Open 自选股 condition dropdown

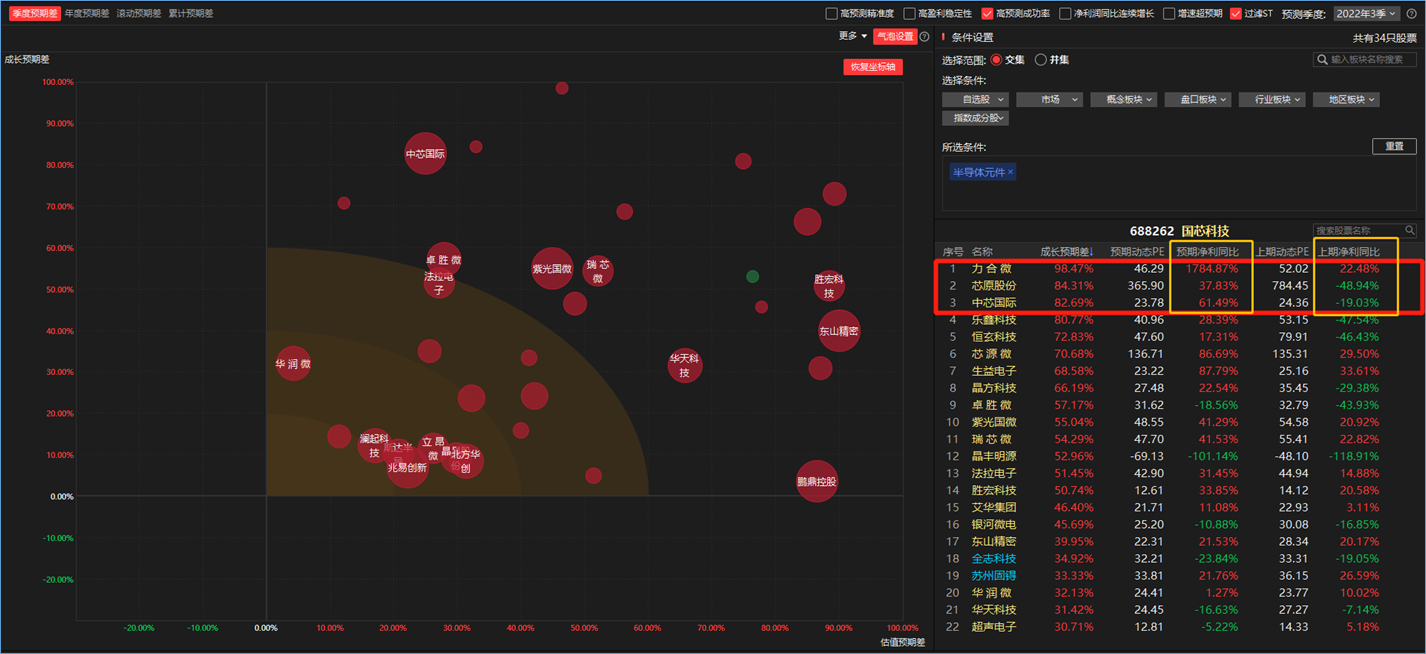click(x=977, y=99)
